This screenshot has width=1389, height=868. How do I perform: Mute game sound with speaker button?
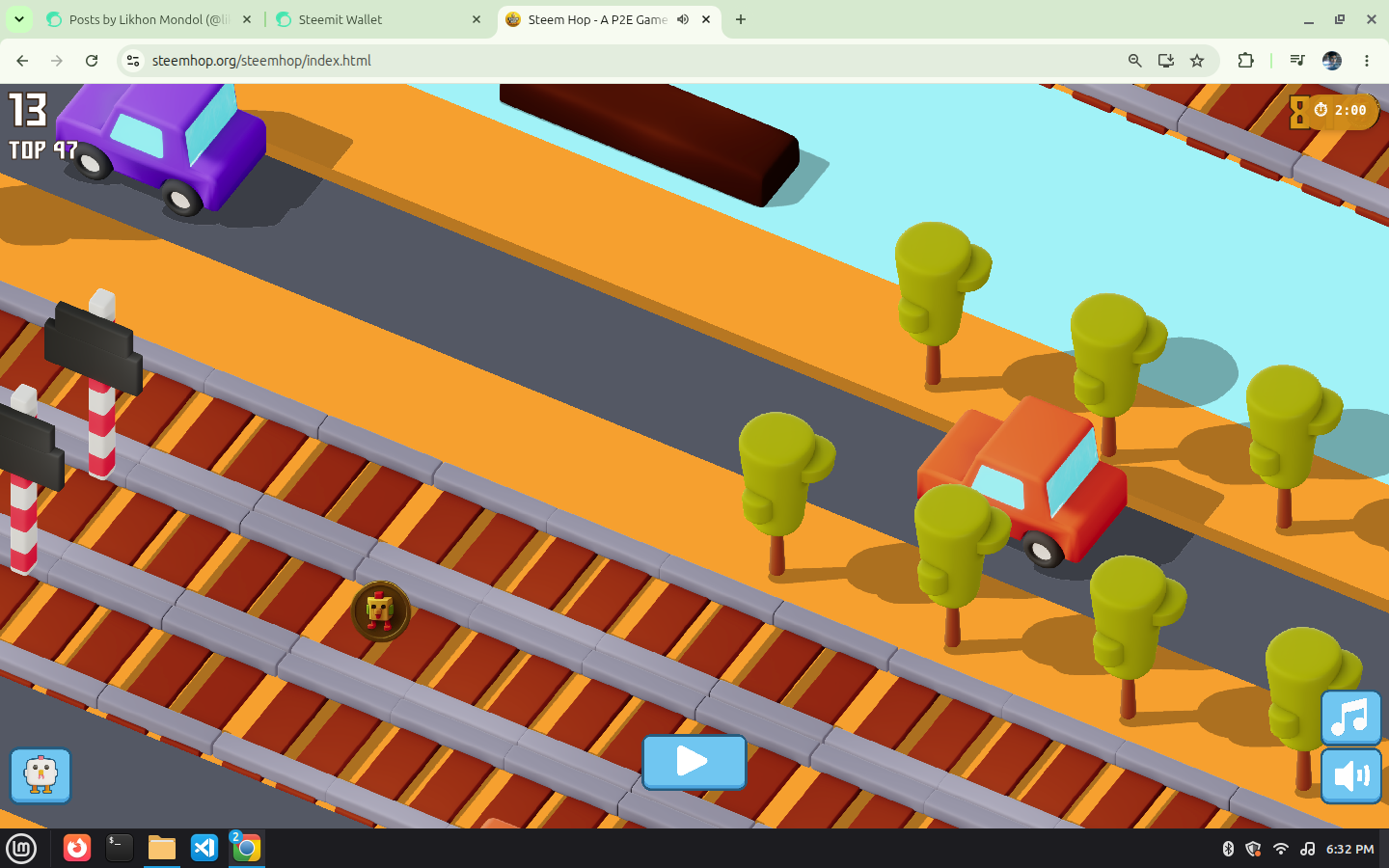pos(1350,775)
